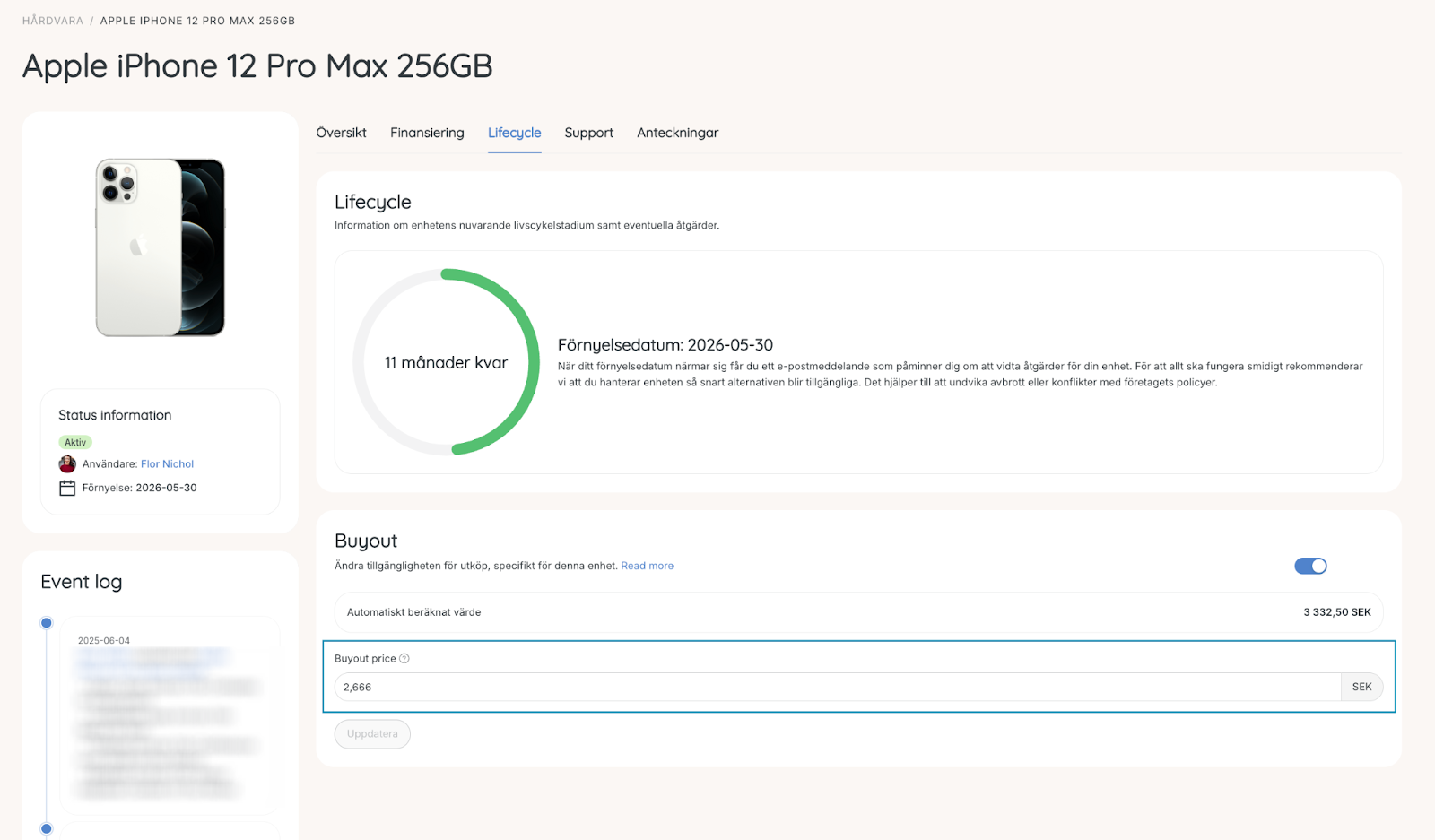Click the Event log heading

click(x=81, y=582)
